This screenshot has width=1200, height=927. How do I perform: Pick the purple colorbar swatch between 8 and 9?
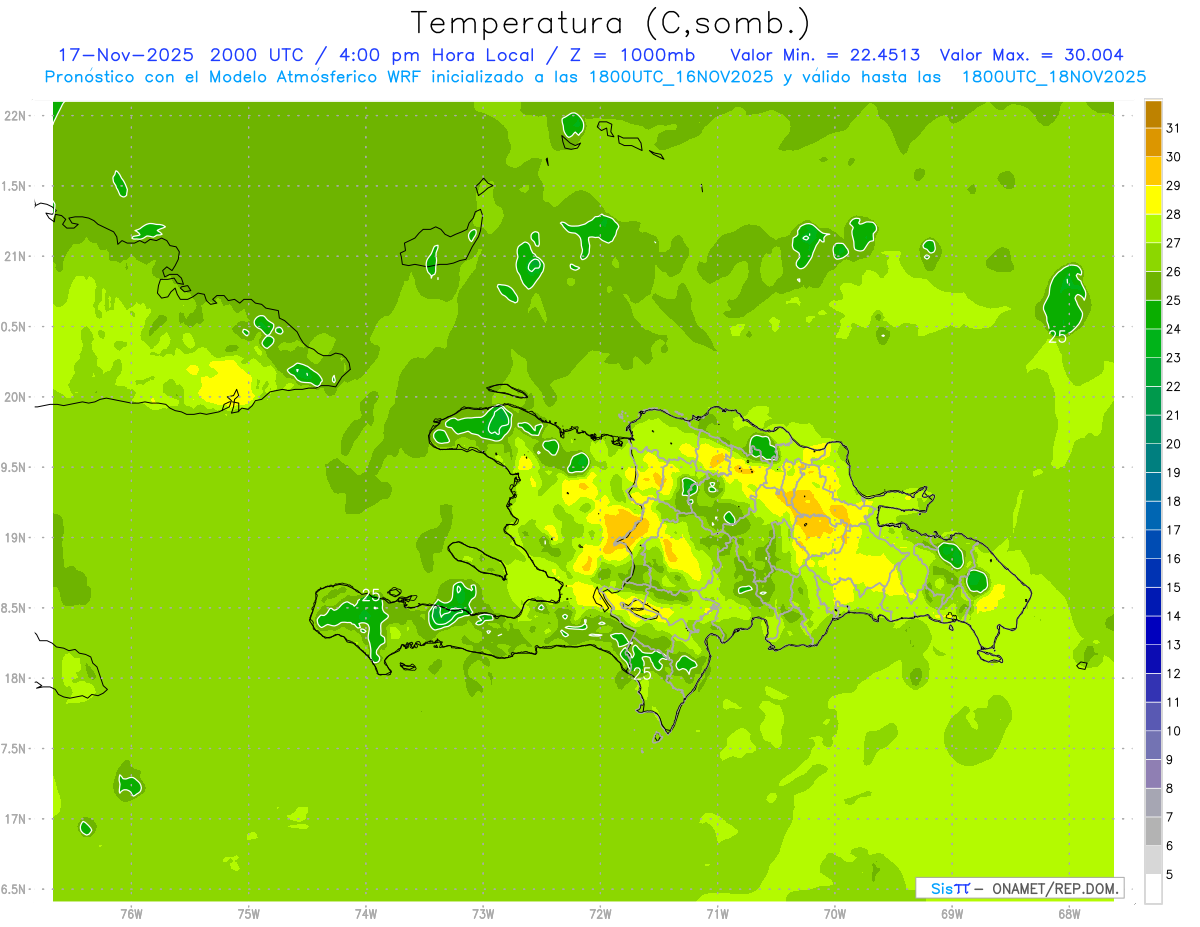click(x=1153, y=774)
